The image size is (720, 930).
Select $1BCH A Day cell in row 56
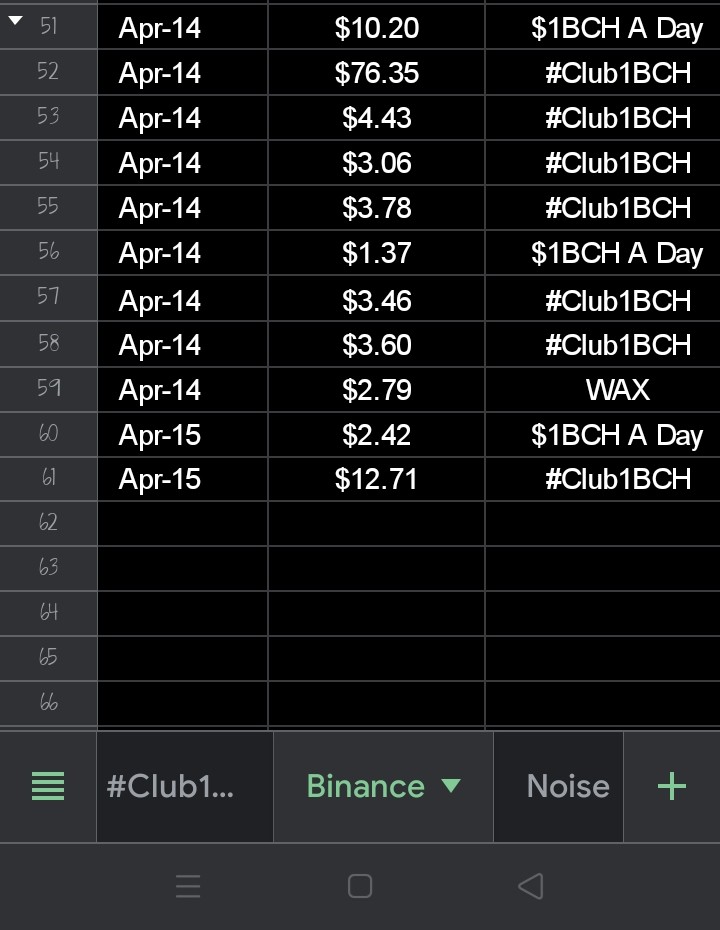[x=603, y=253]
